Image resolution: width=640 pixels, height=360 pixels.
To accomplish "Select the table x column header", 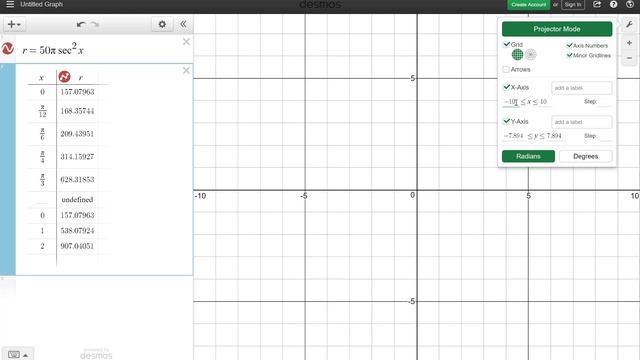I will click(42, 77).
